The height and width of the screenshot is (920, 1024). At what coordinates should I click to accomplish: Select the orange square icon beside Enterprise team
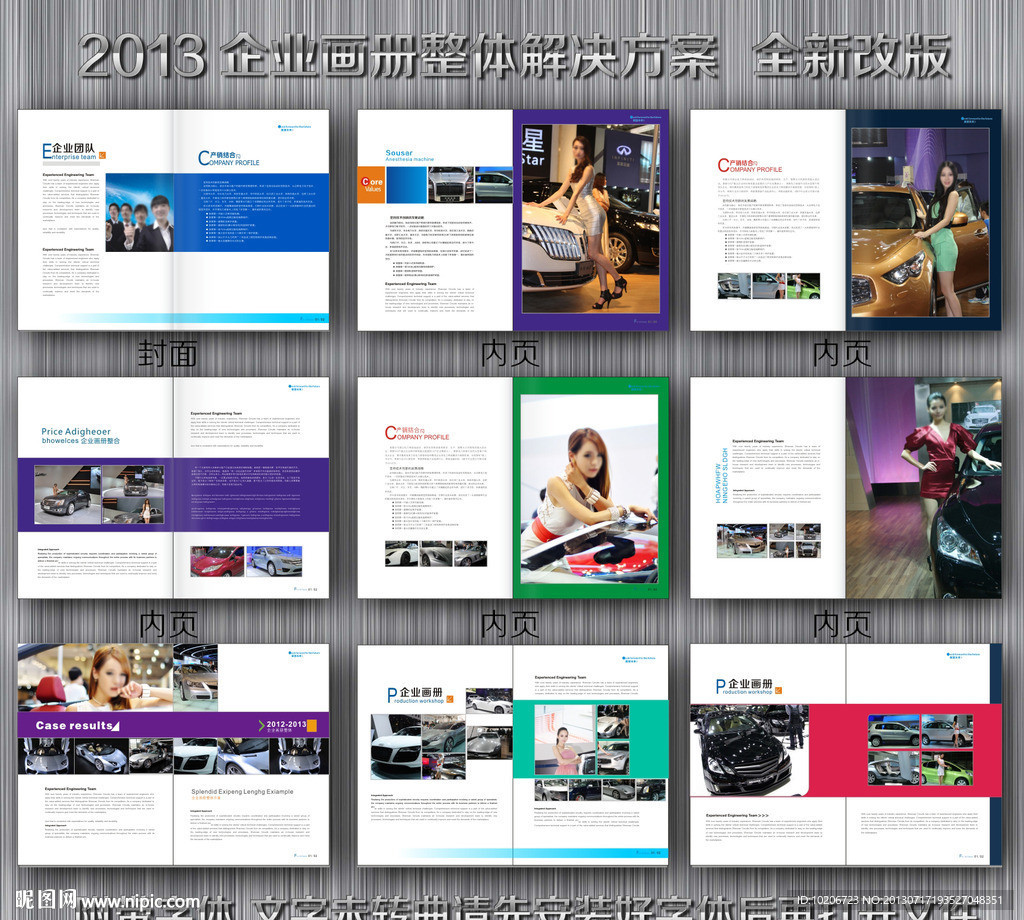[102, 155]
